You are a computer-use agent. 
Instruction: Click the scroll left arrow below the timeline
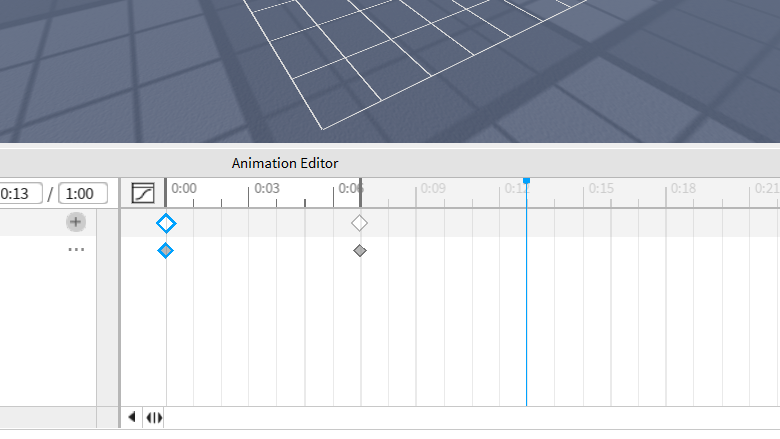tap(132, 417)
